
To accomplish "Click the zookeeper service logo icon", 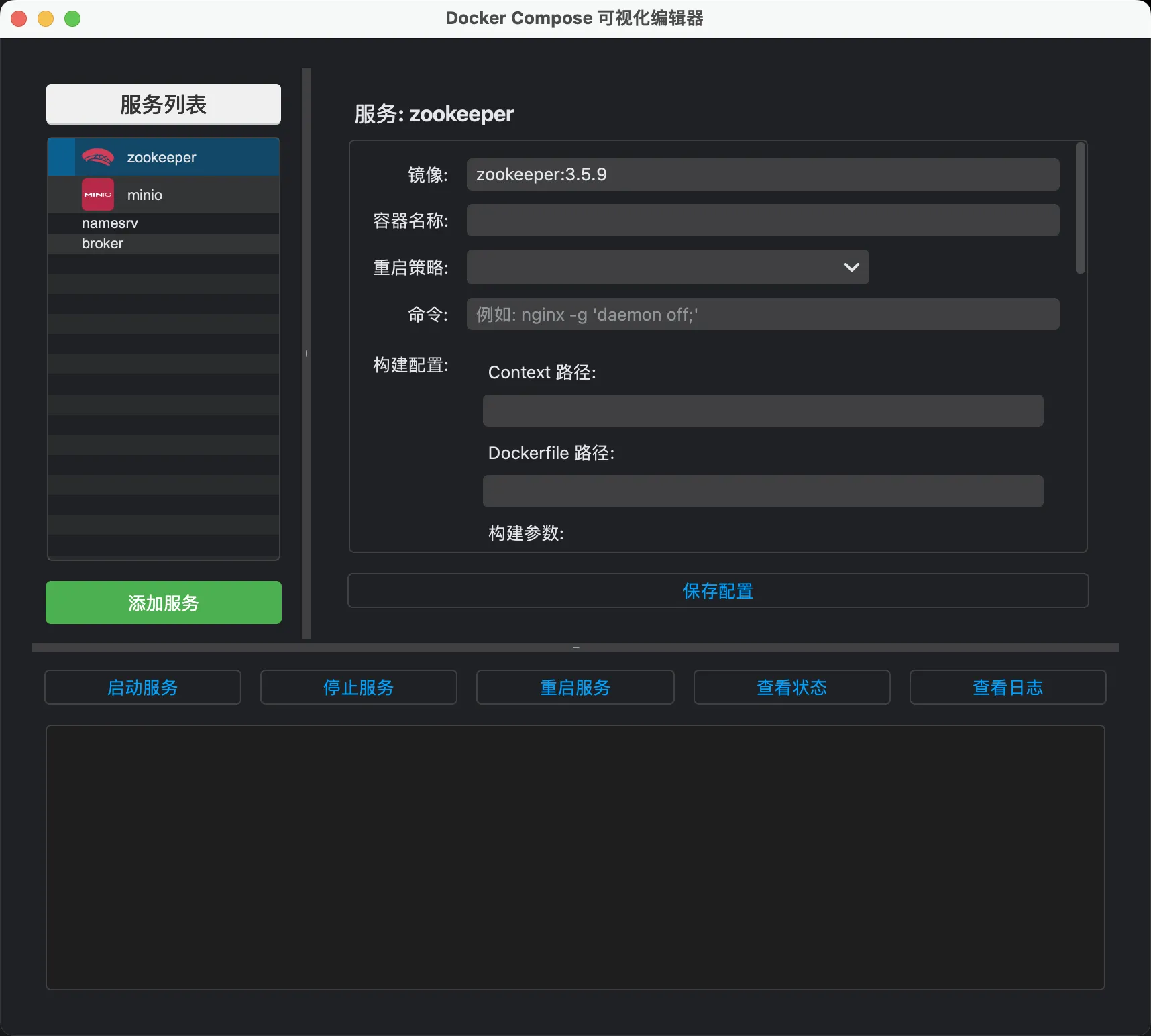I will (x=98, y=158).
